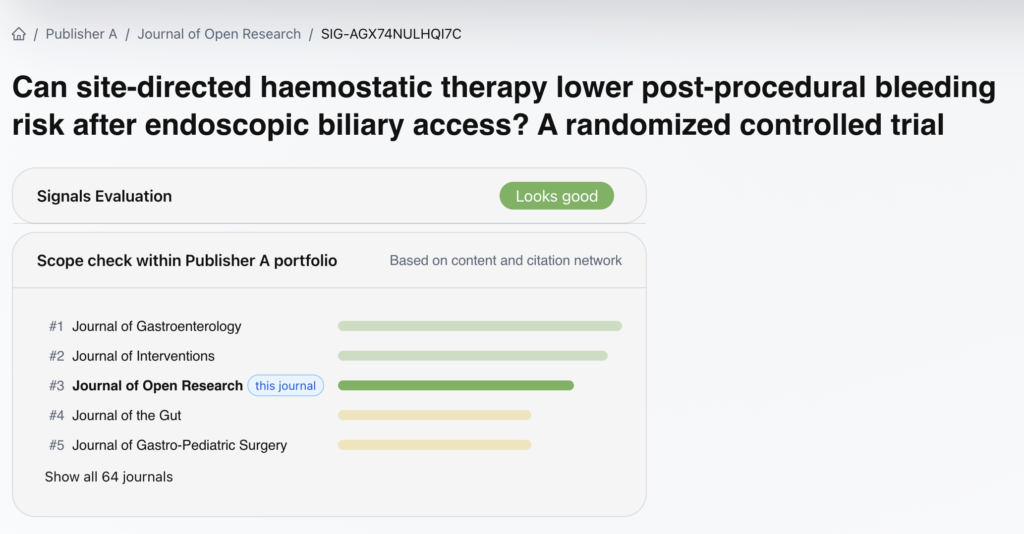Click the dark green Open Research score bar
The height and width of the screenshot is (534, 1024).
pyautogui.click(x=456, y=386)
